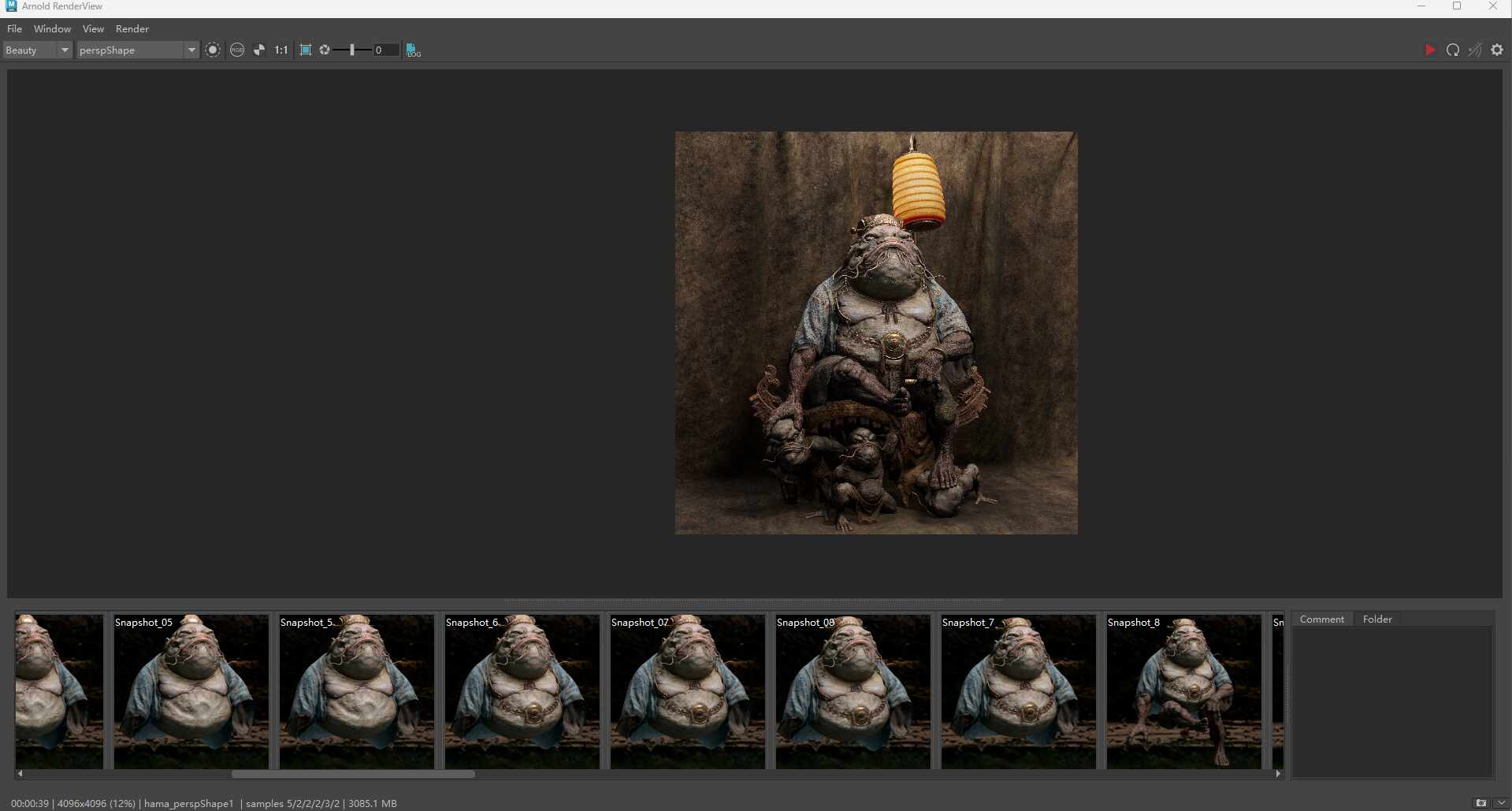Open the Render menu
1512x811 pixels.
pyautogui.click(x=132, y=28)
